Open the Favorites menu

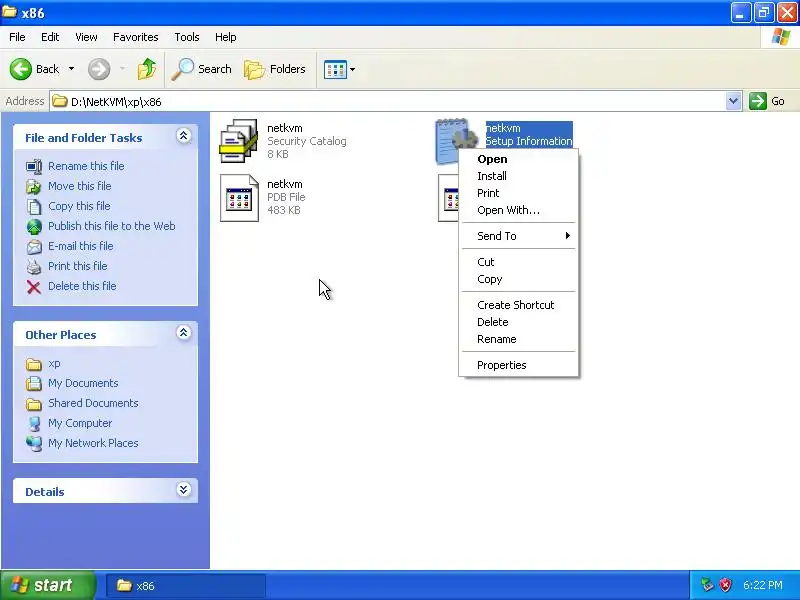(136, 37)
